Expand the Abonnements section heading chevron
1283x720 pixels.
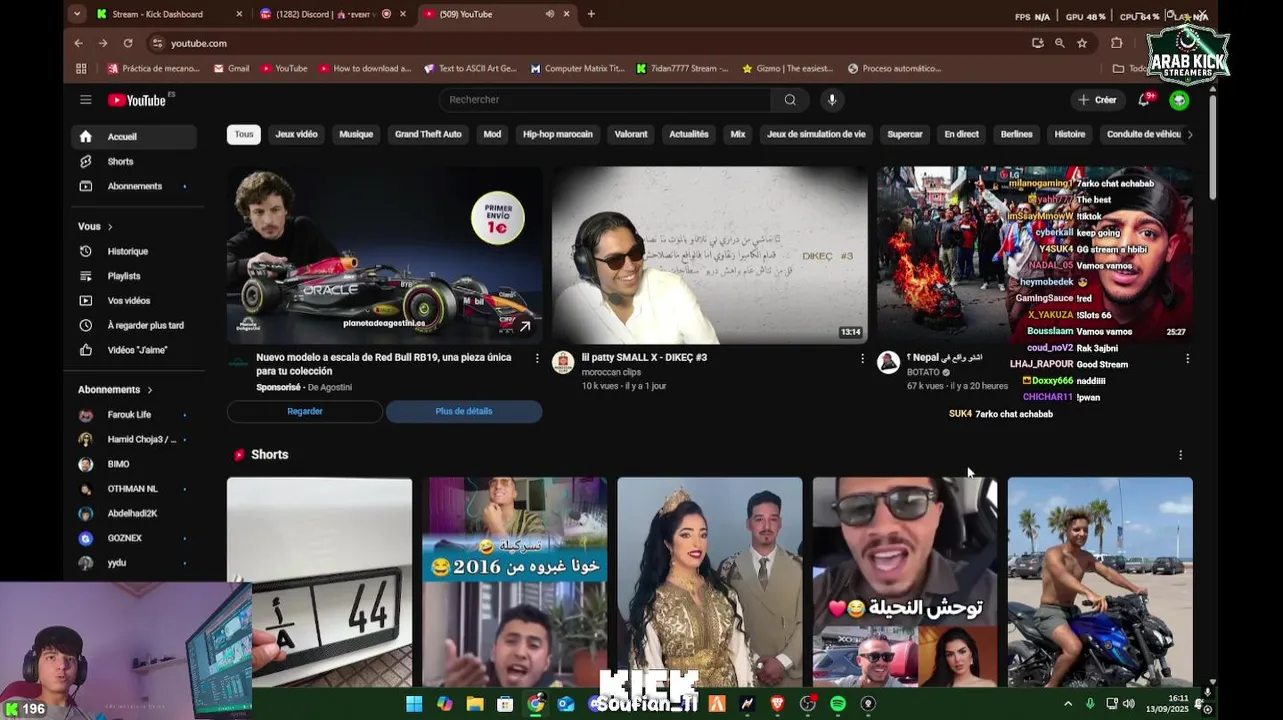point(150,390)
